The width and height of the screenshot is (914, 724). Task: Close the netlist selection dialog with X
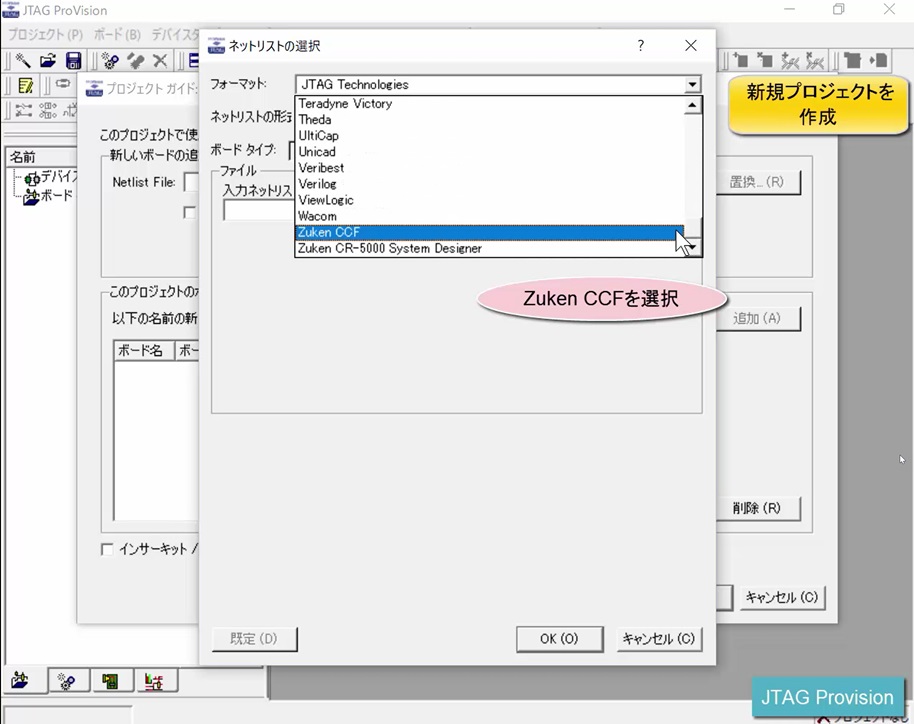[x=691, y=45]
